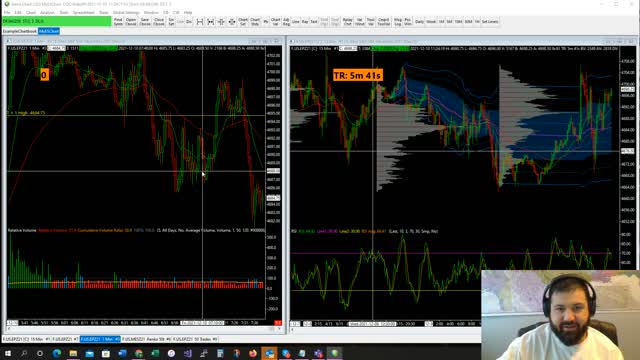The image size is (640, 360).
Task: Switch to the 15 Min #1 chart tab
Action: 26,339
